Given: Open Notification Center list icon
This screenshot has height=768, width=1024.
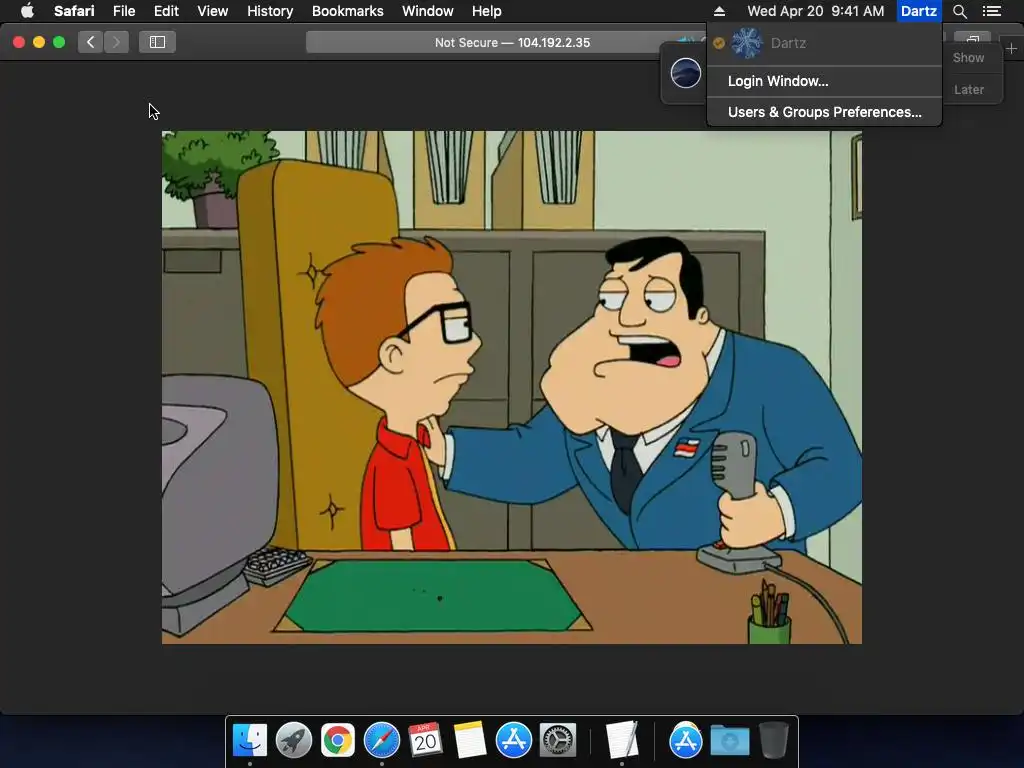Looking at the screenshot, I should [x=992, y=11].
